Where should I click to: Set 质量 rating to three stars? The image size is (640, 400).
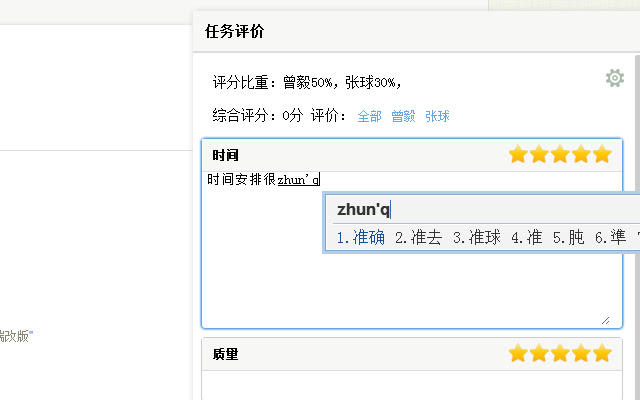coord(560,353)
